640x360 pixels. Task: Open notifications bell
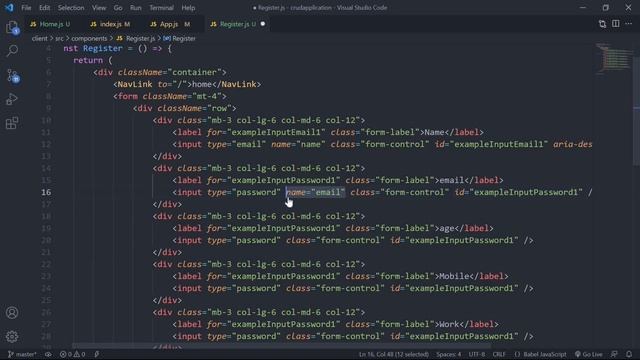click(x=629, y=354)
